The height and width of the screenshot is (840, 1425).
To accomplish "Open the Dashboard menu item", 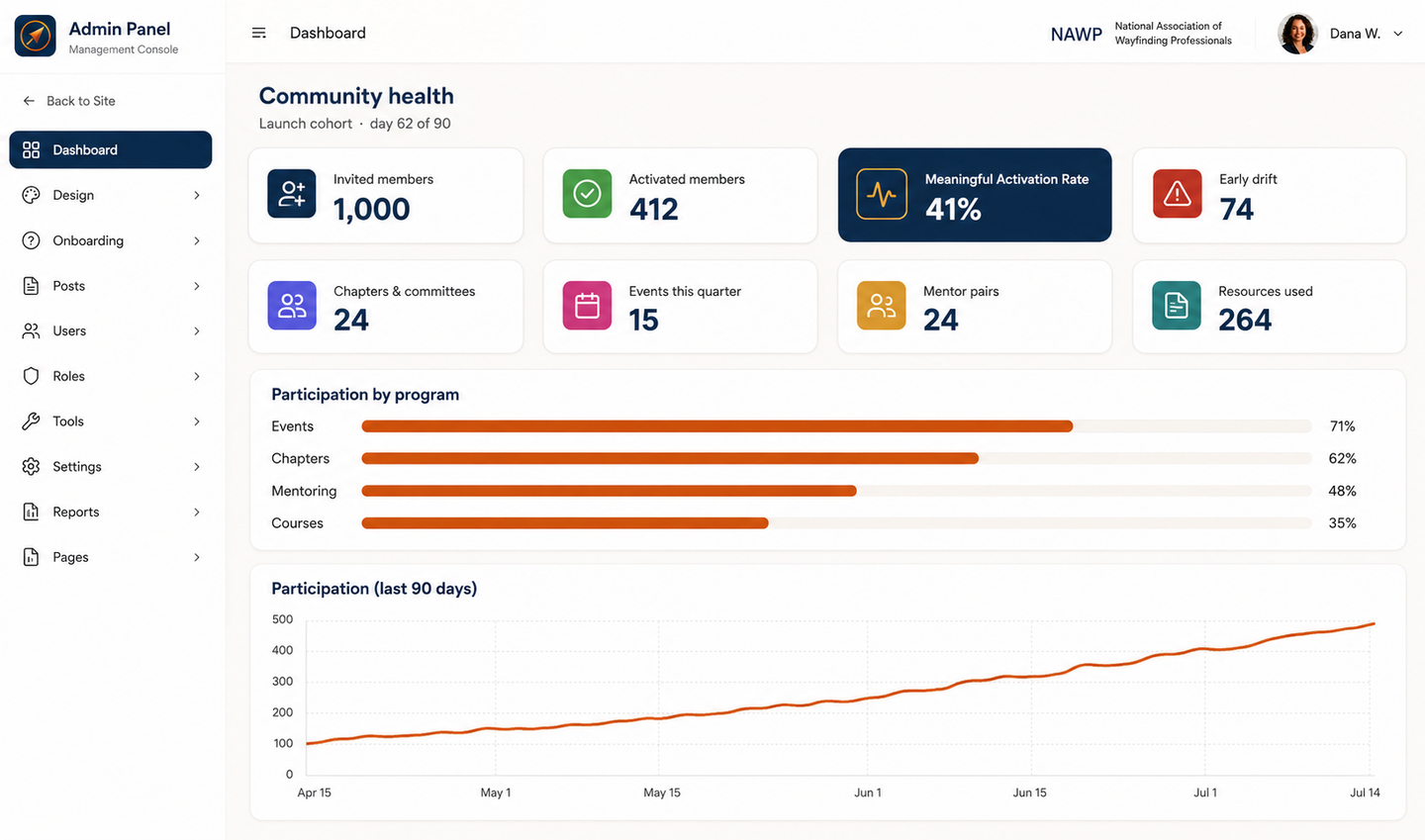I will tap(111, 149).
